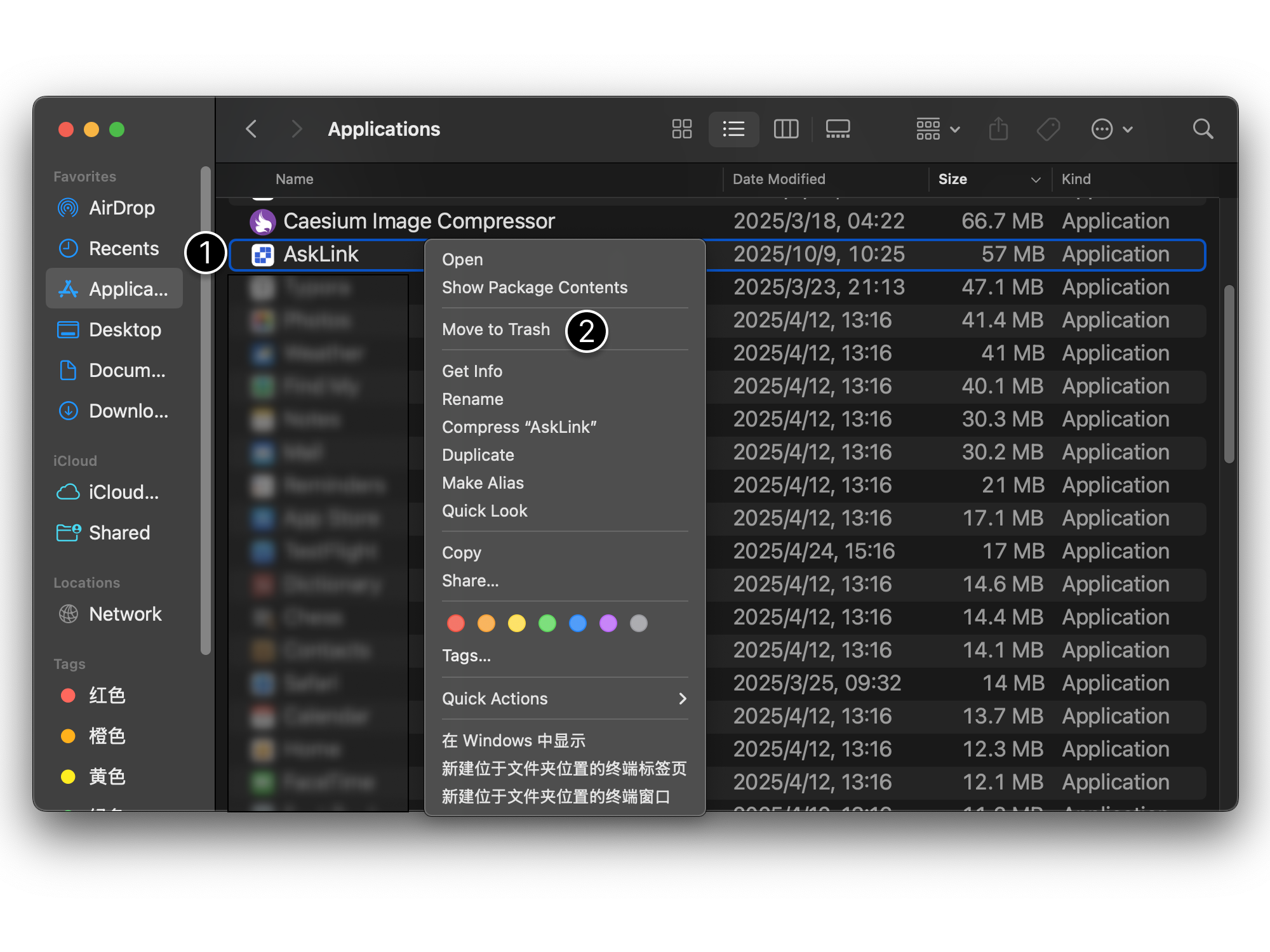Viewport: 1270px width, 952px height.
Task: Apply the red color tag
Action: point(455,623)
